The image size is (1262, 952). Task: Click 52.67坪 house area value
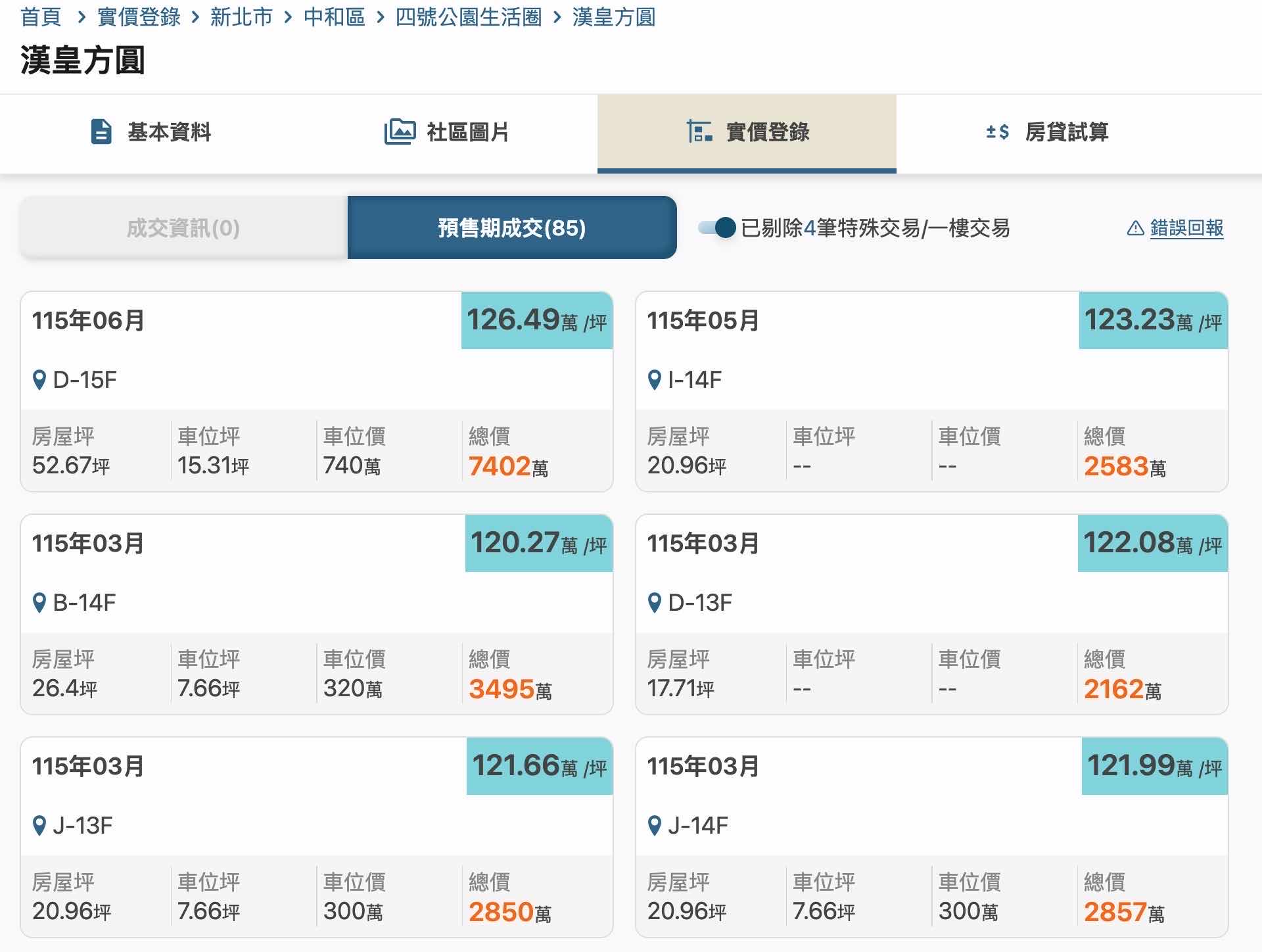(x=71, y=466)
